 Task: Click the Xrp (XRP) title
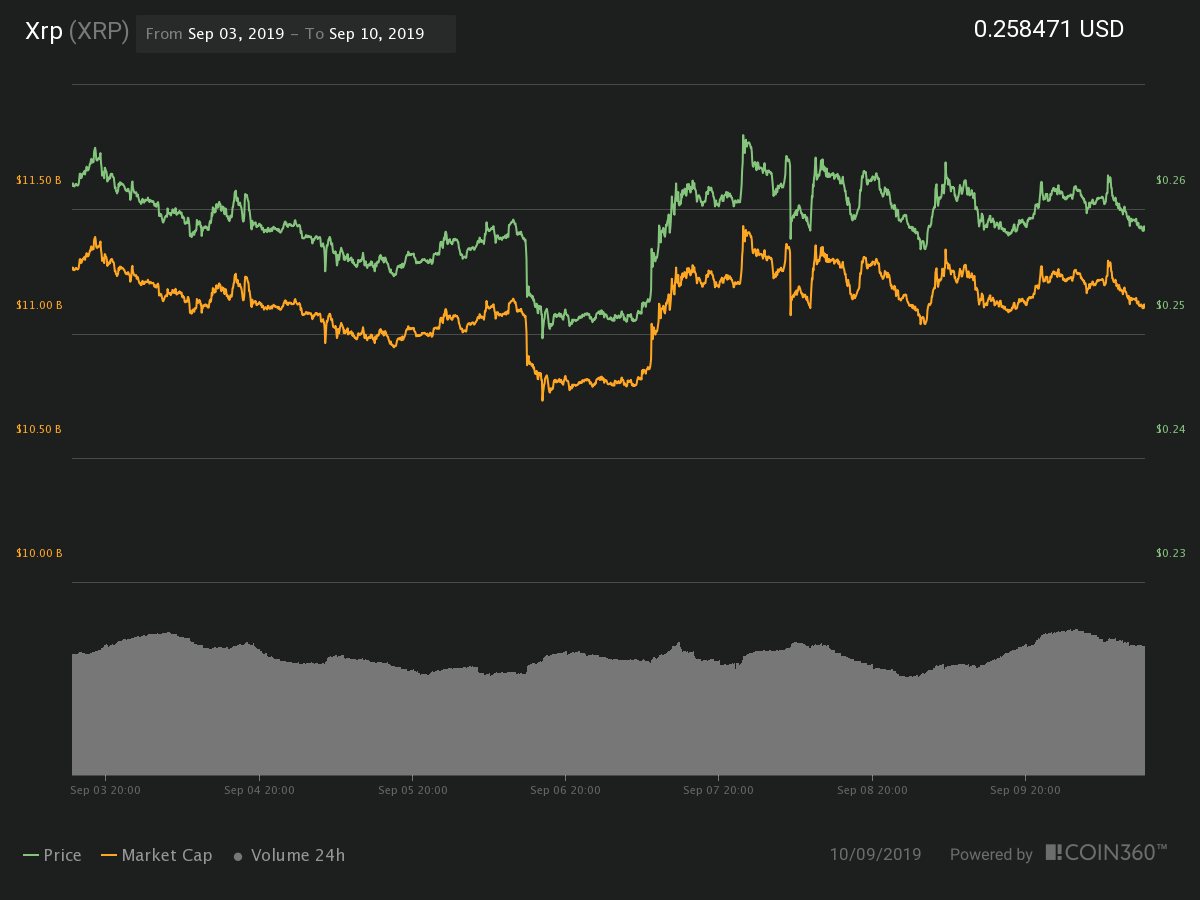click(77, 32)
